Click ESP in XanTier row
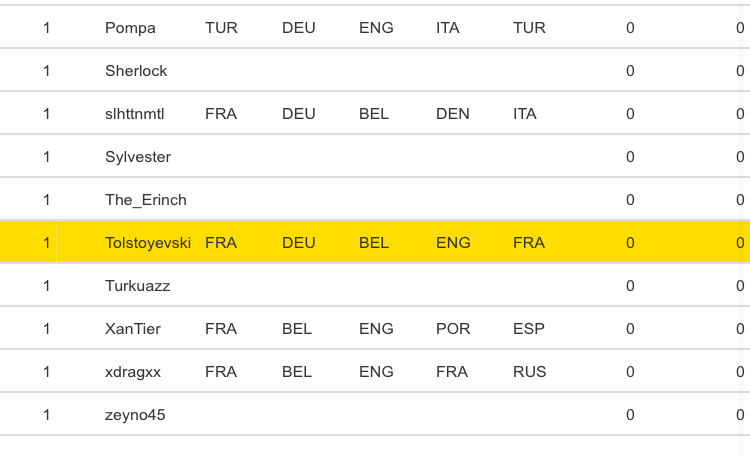Viewport: 750px width, 456px height. (x=529, y=329)
